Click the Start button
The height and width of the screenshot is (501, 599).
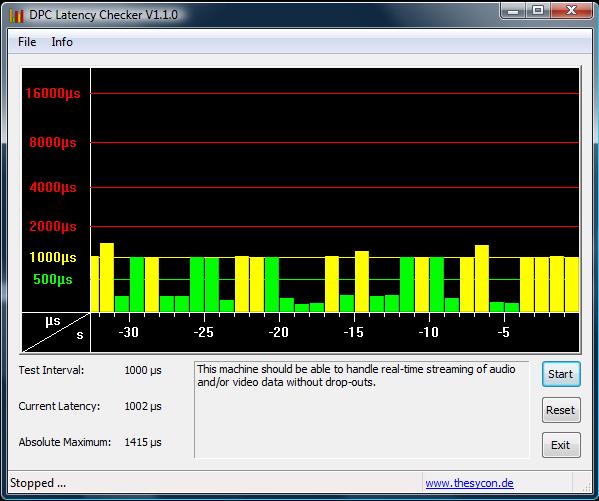(561, 374)
